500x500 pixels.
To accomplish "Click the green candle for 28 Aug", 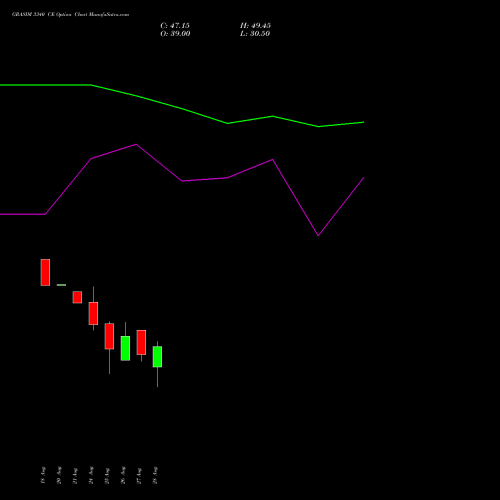I will click(x=157, y=357).
